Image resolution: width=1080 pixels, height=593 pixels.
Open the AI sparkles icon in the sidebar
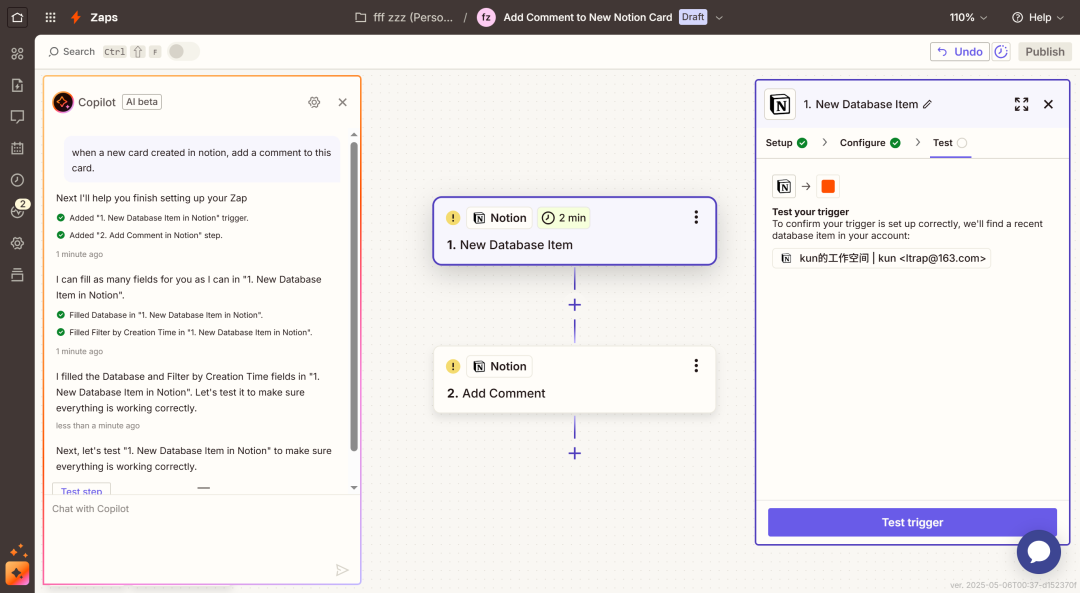tap(19, 550)
